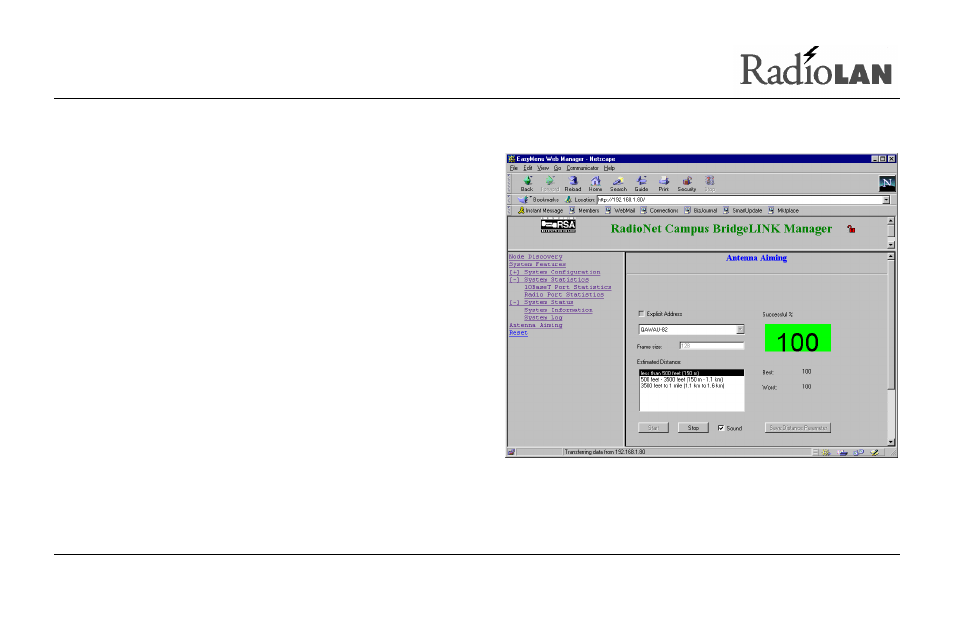Click the Reset link in sidebar
Image resolution: width=954 pixels, height=618 pixels.
(518, 333)
